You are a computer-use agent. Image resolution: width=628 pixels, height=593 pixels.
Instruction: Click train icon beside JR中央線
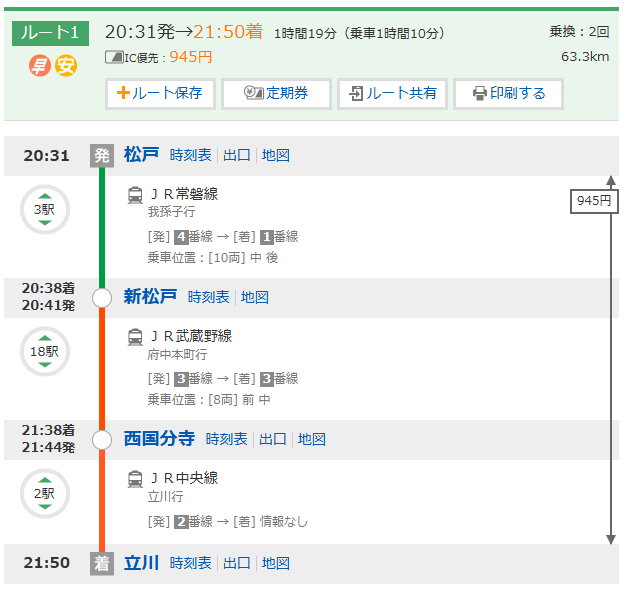click(x=135, y=479)
